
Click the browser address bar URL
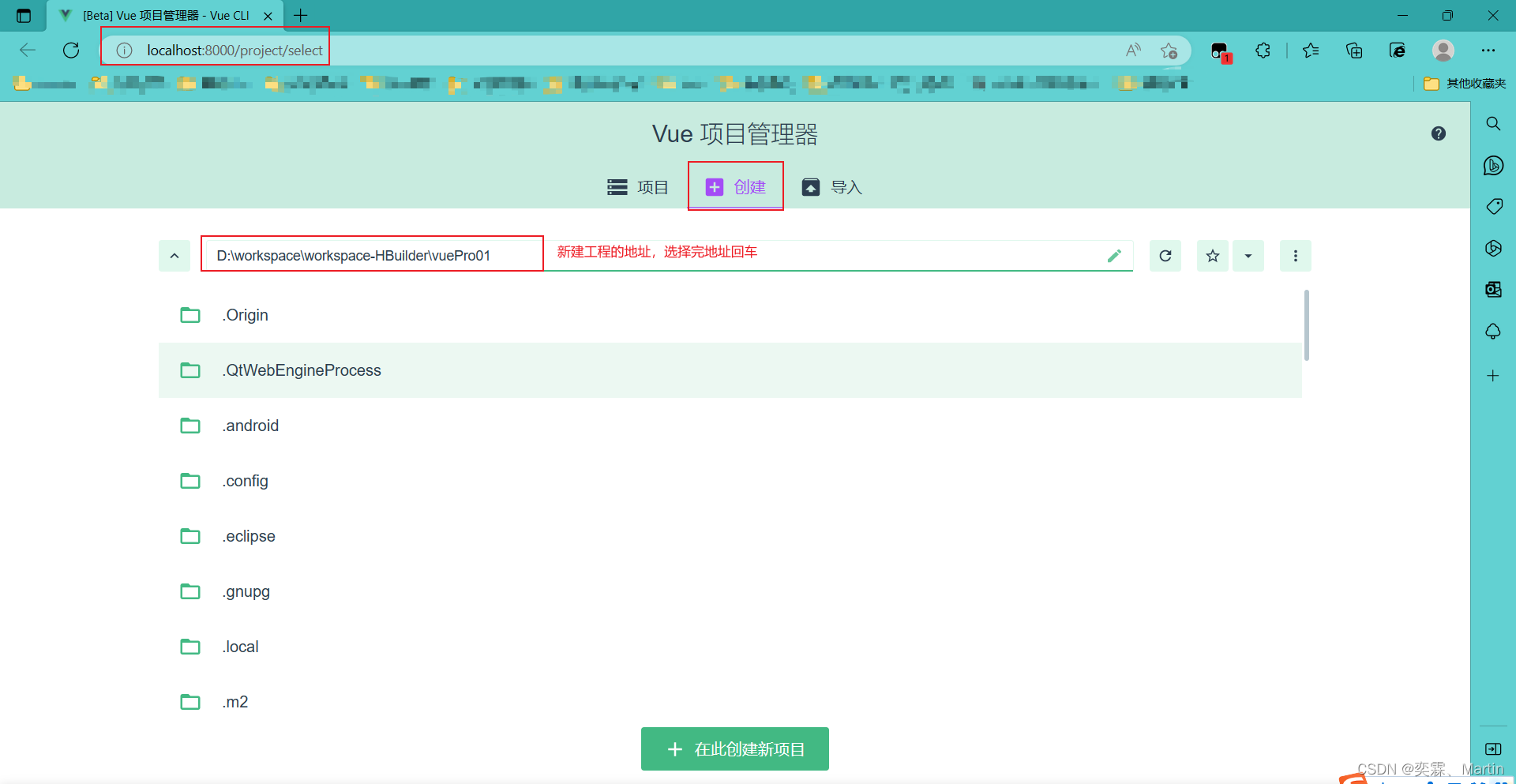pos(235,51)
